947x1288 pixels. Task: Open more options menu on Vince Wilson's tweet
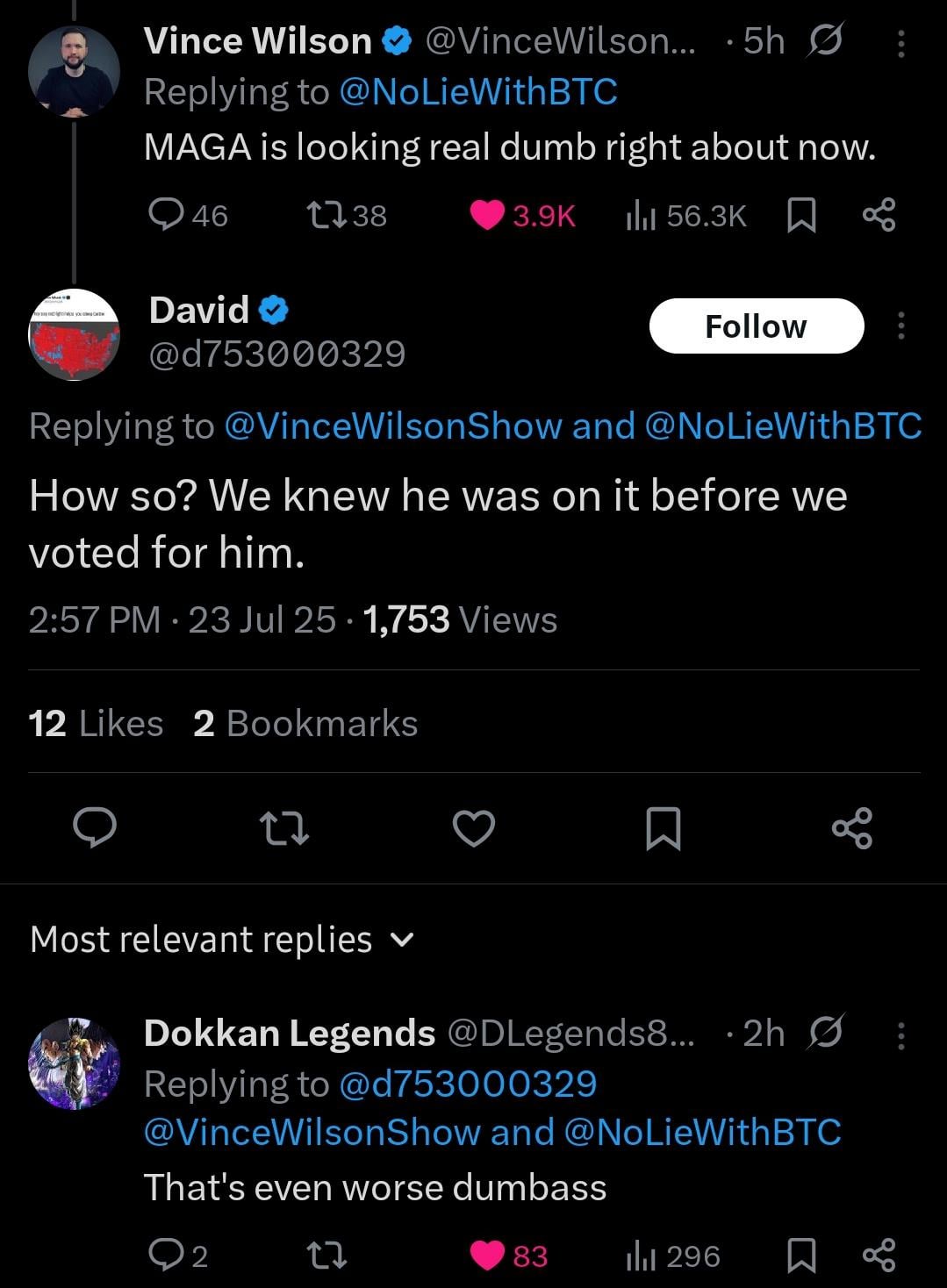[900, 42]
